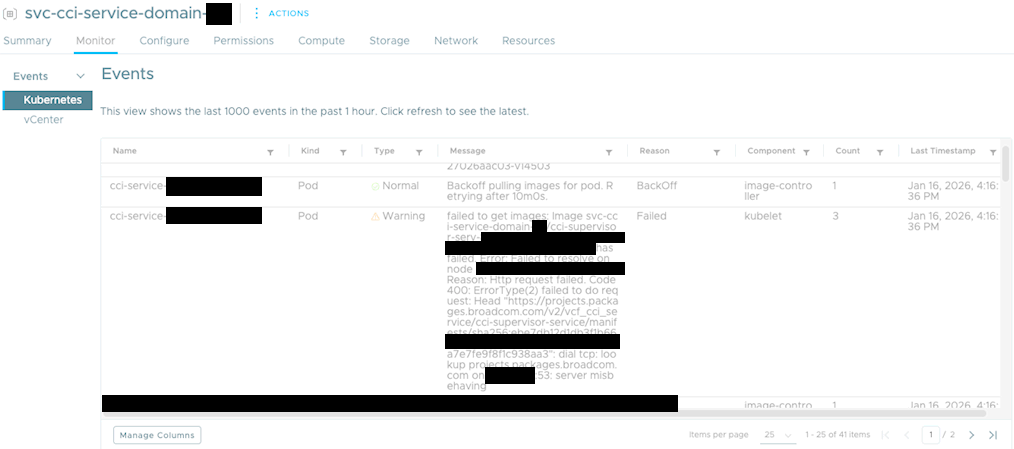Click the Manage Columns button
1014x449 pixels.
tap(157, 435)
